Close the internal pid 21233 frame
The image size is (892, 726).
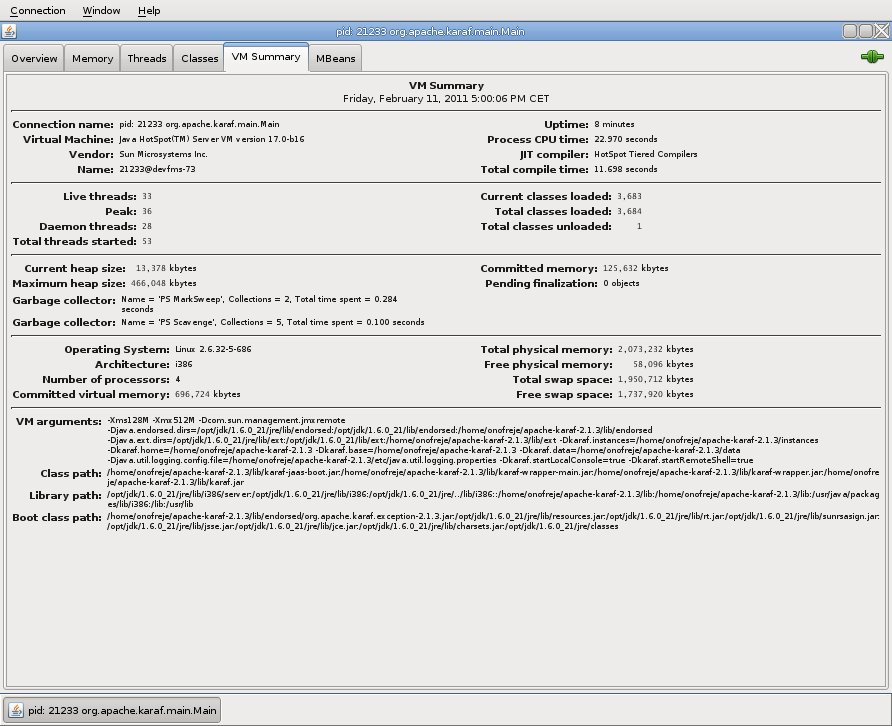coord(881,31)
